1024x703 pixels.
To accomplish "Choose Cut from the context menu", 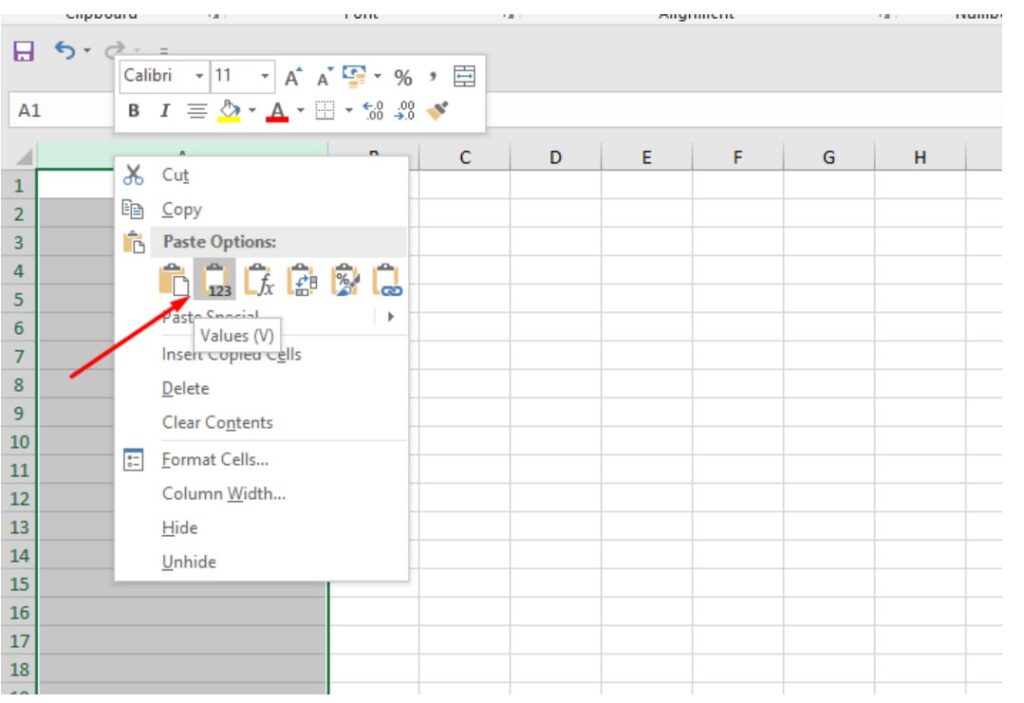I will 175,175.
